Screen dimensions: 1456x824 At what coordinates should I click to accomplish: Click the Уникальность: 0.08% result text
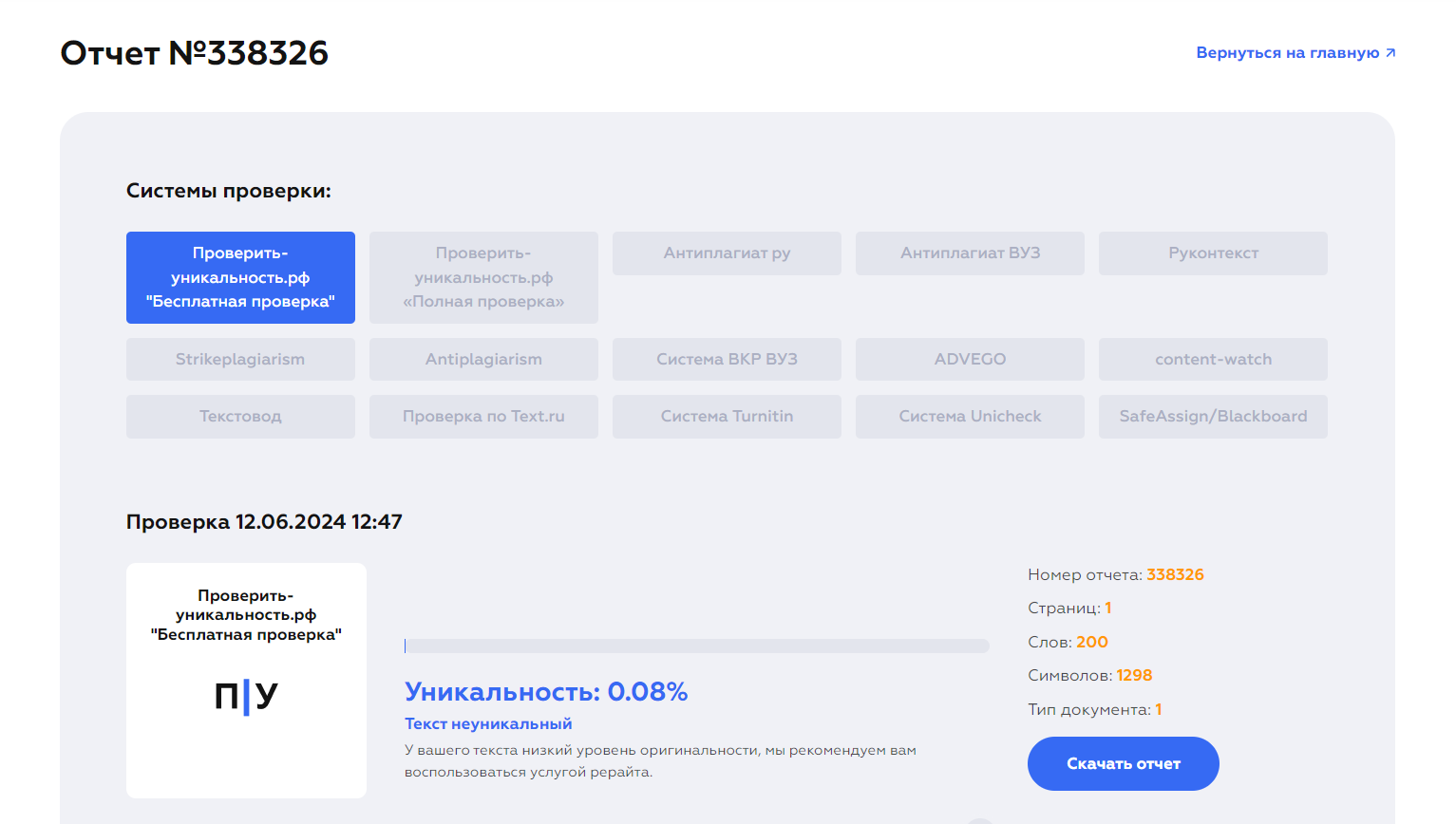546,691
